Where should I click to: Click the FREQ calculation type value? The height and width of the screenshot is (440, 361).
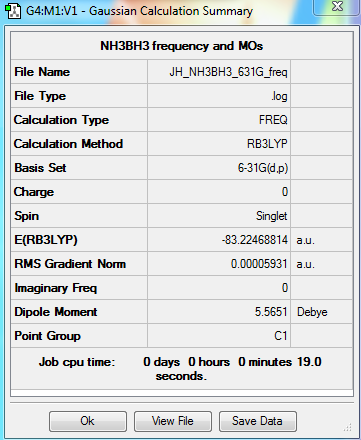point(273,120)
